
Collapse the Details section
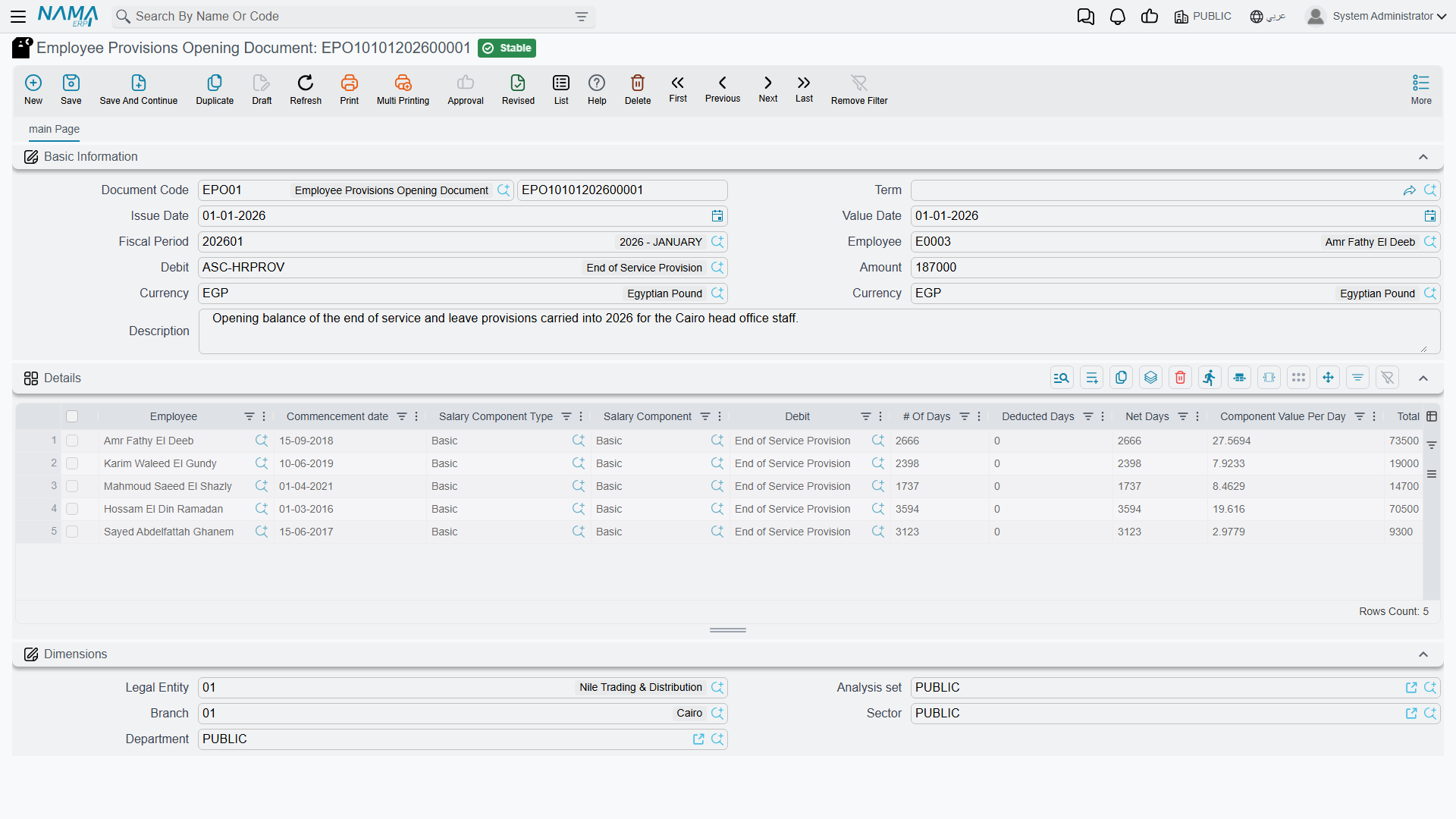tap(1423, 378)
